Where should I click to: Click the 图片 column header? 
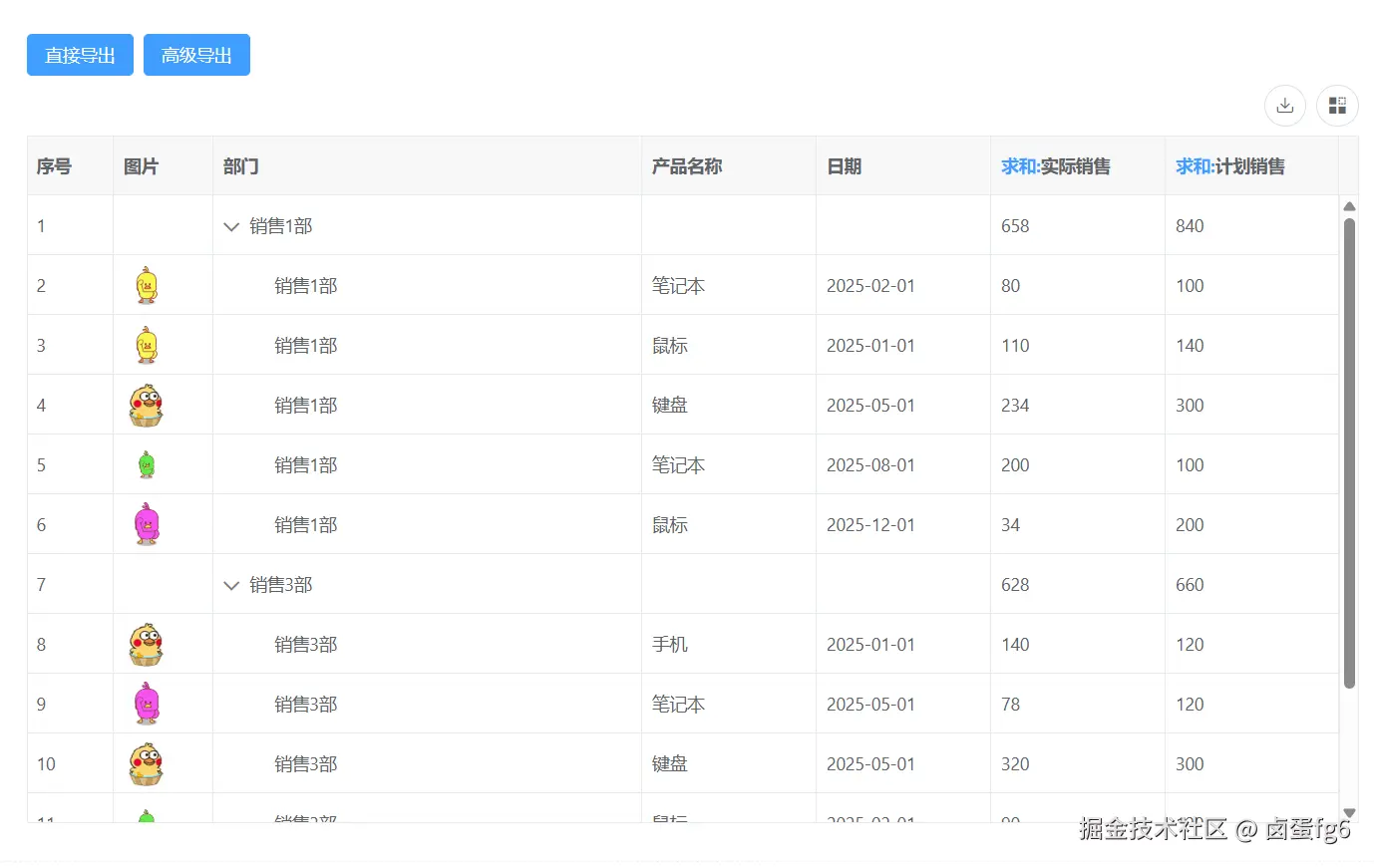163,166
